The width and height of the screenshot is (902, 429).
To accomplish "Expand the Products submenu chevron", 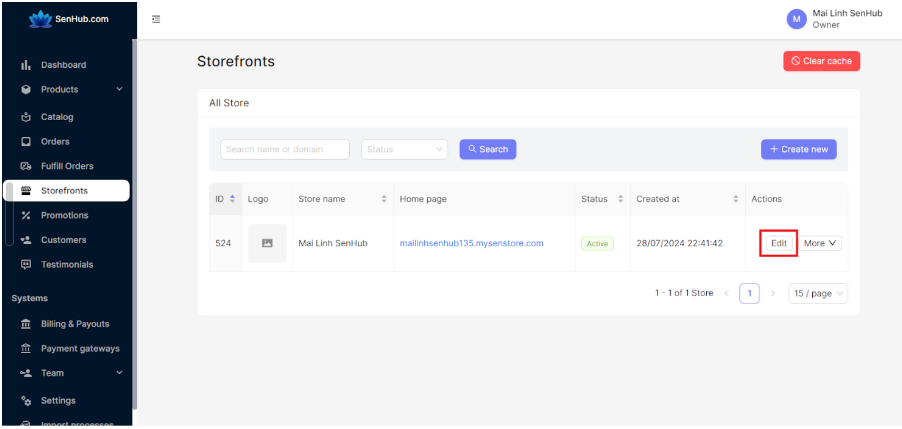I will pyautogui.click(x=120, y=89).
